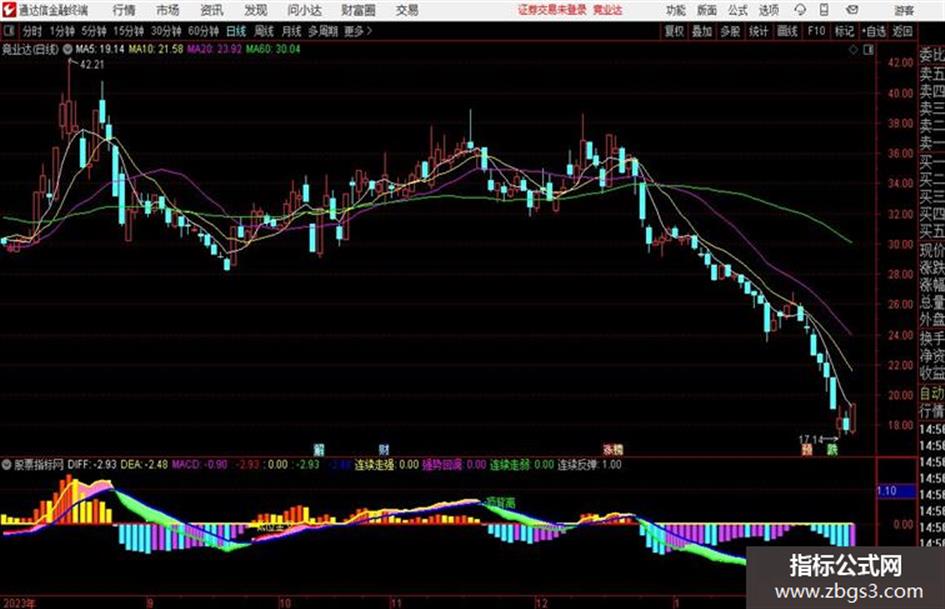Screen dimensions: 945x609
Task: Open the 公式 menu
Action: (738, 10)
